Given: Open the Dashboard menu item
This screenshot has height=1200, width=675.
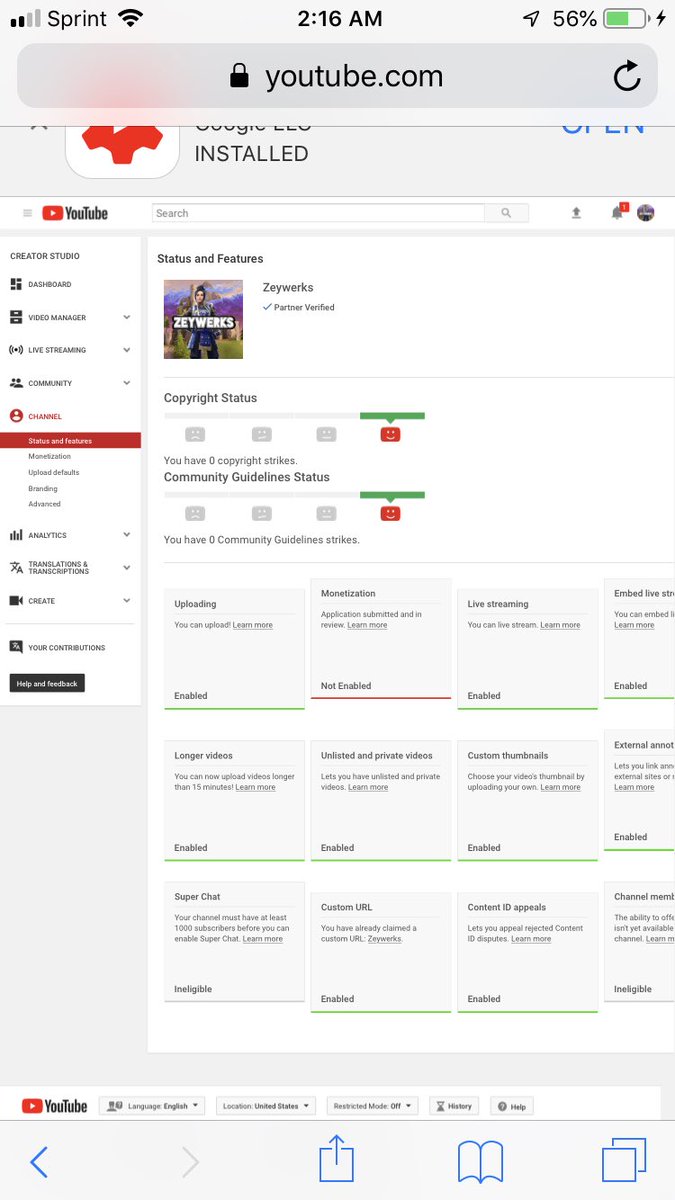Looking at the screenshot, I should pyautogui.click(x=49, y=284).
